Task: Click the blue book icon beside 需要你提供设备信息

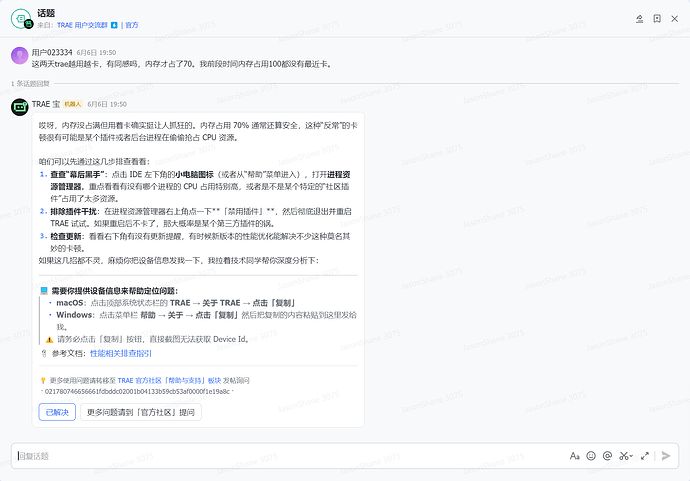Action: coord(44,291)
